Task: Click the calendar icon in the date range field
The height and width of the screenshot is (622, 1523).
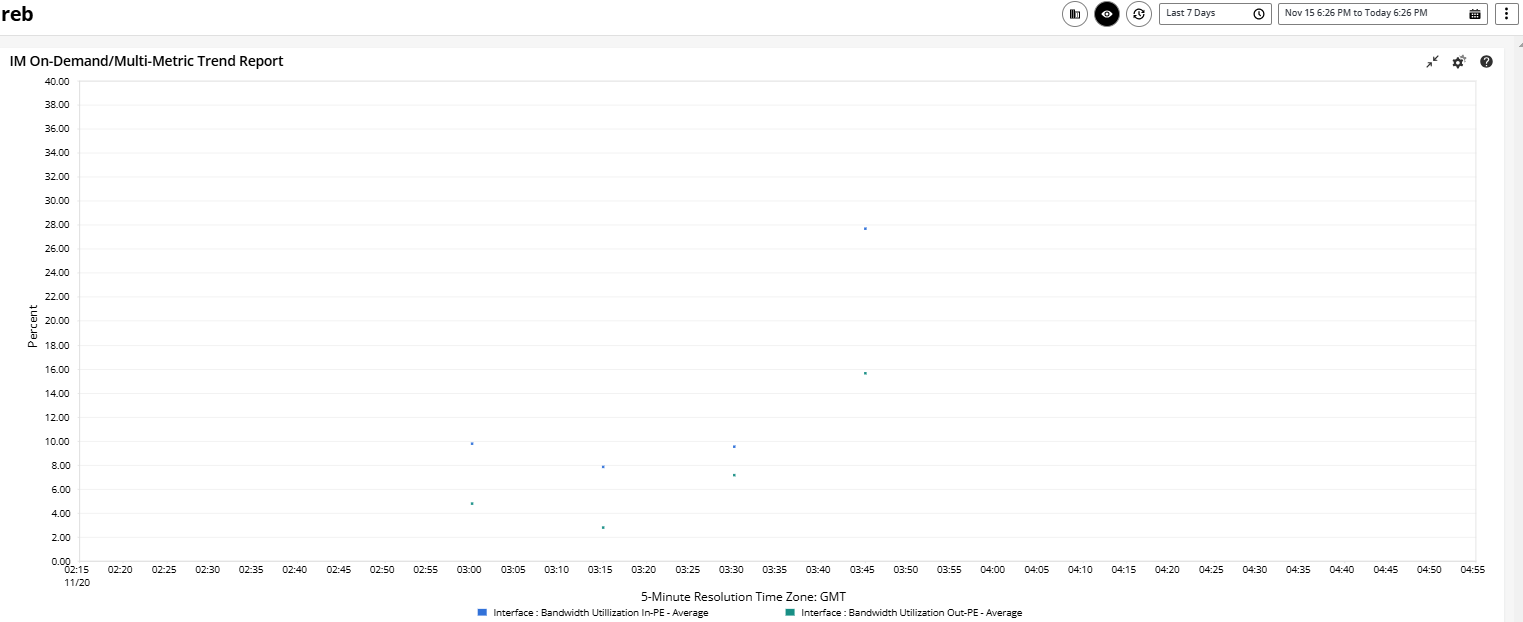Action: pyautogui.click(x=1474, y=14)
